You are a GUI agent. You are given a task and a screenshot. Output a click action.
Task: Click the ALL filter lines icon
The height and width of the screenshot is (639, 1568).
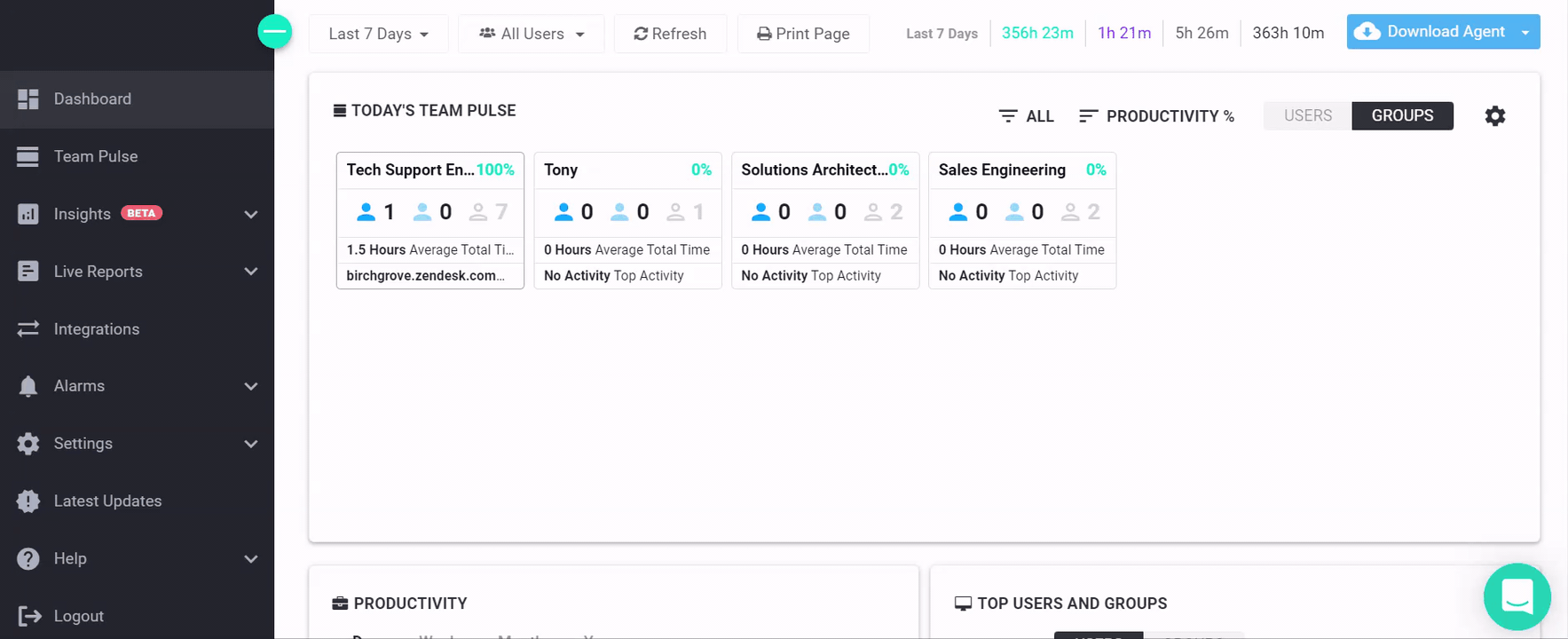pos(1008,116)
